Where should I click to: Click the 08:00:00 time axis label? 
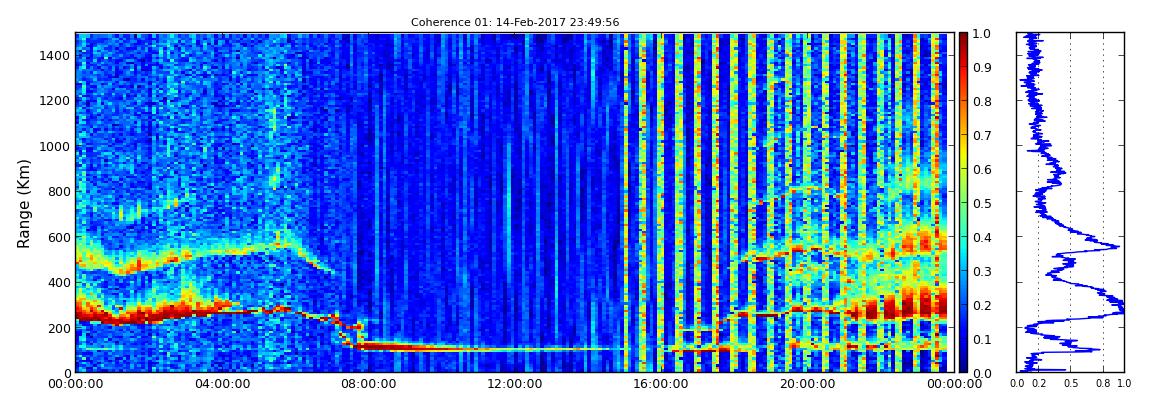pos(366,384)
